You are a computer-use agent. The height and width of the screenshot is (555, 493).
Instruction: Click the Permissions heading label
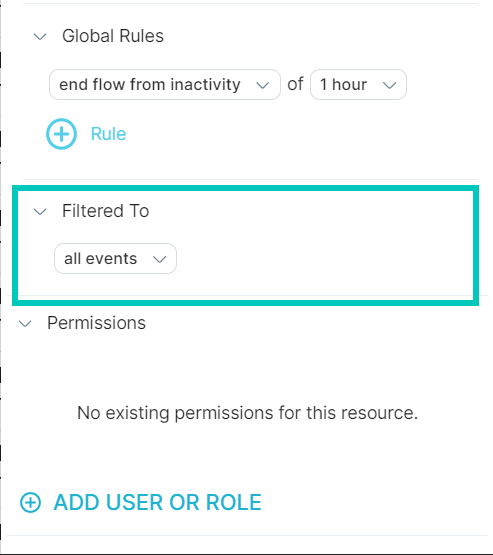click(x=96, y=323)
